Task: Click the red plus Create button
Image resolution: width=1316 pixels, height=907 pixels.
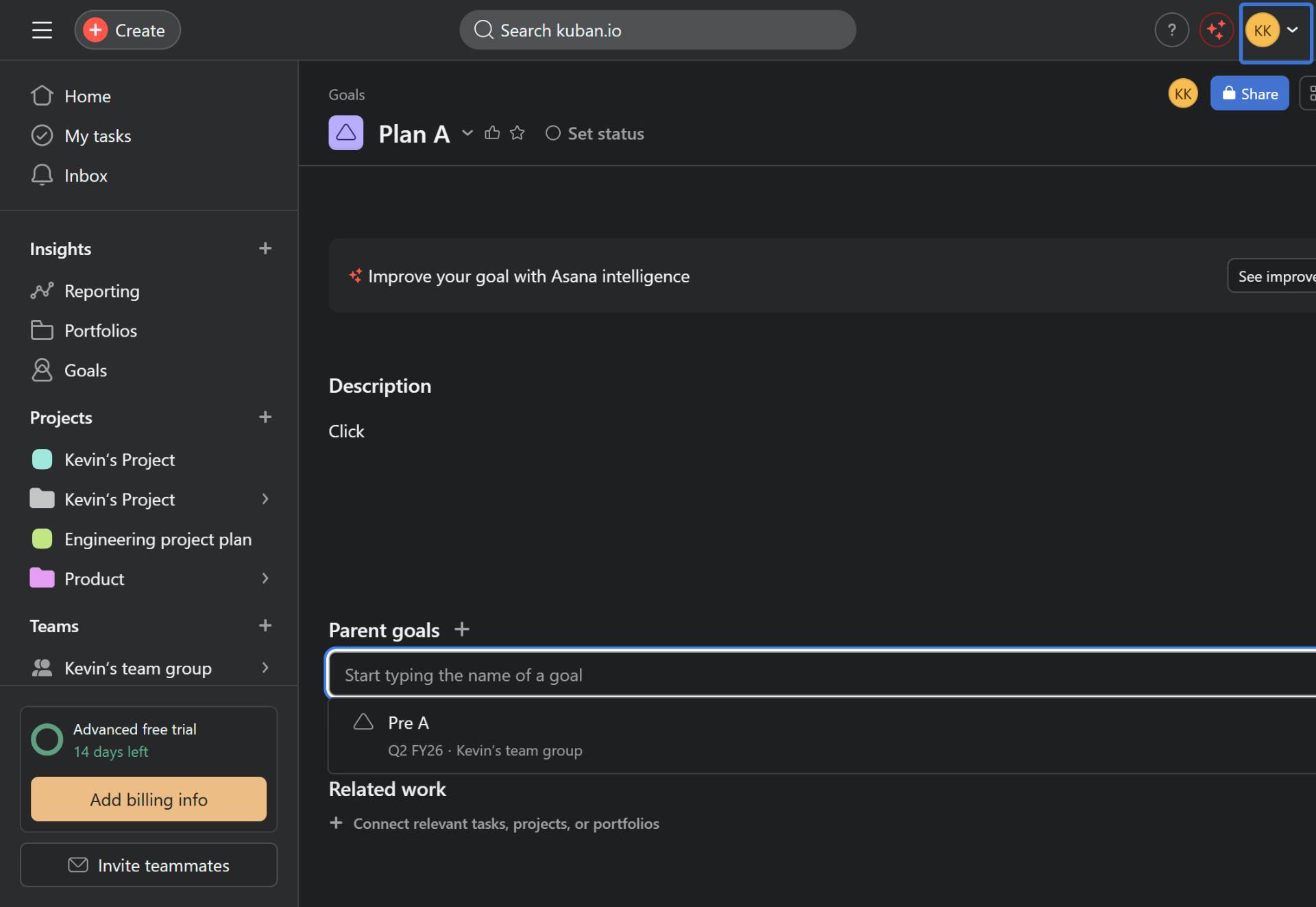Action: point(127,30)
